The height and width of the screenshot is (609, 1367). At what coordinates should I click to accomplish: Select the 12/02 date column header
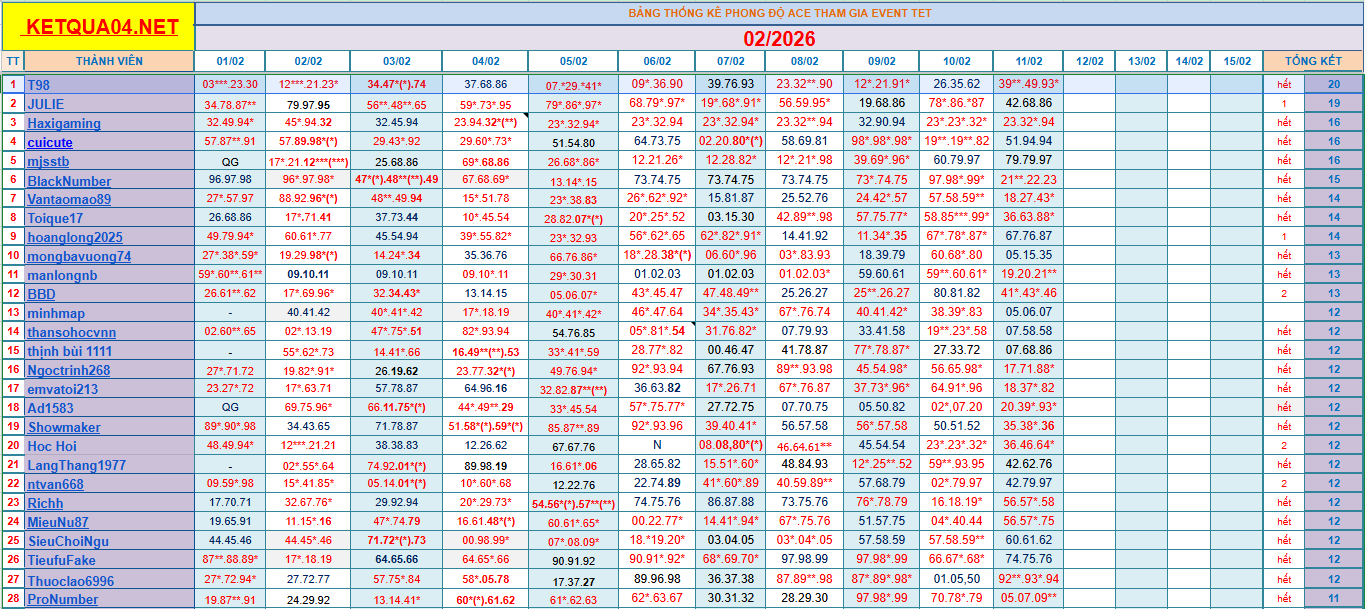pyautogui.click(x=1089, y=61)
